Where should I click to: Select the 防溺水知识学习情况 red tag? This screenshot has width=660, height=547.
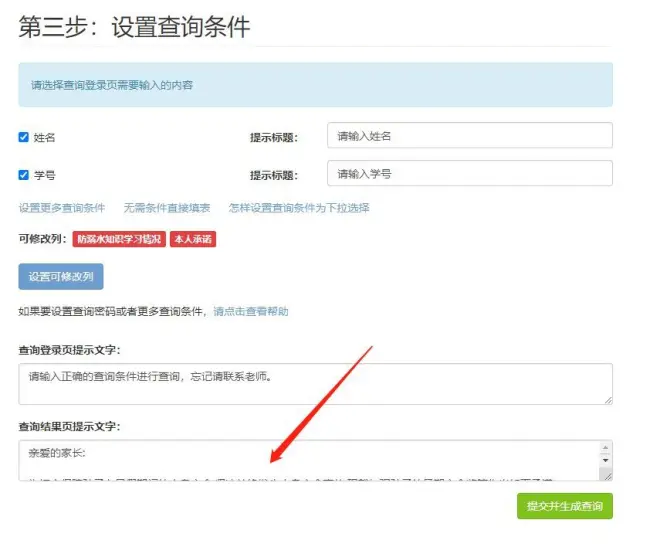(118, 239)
